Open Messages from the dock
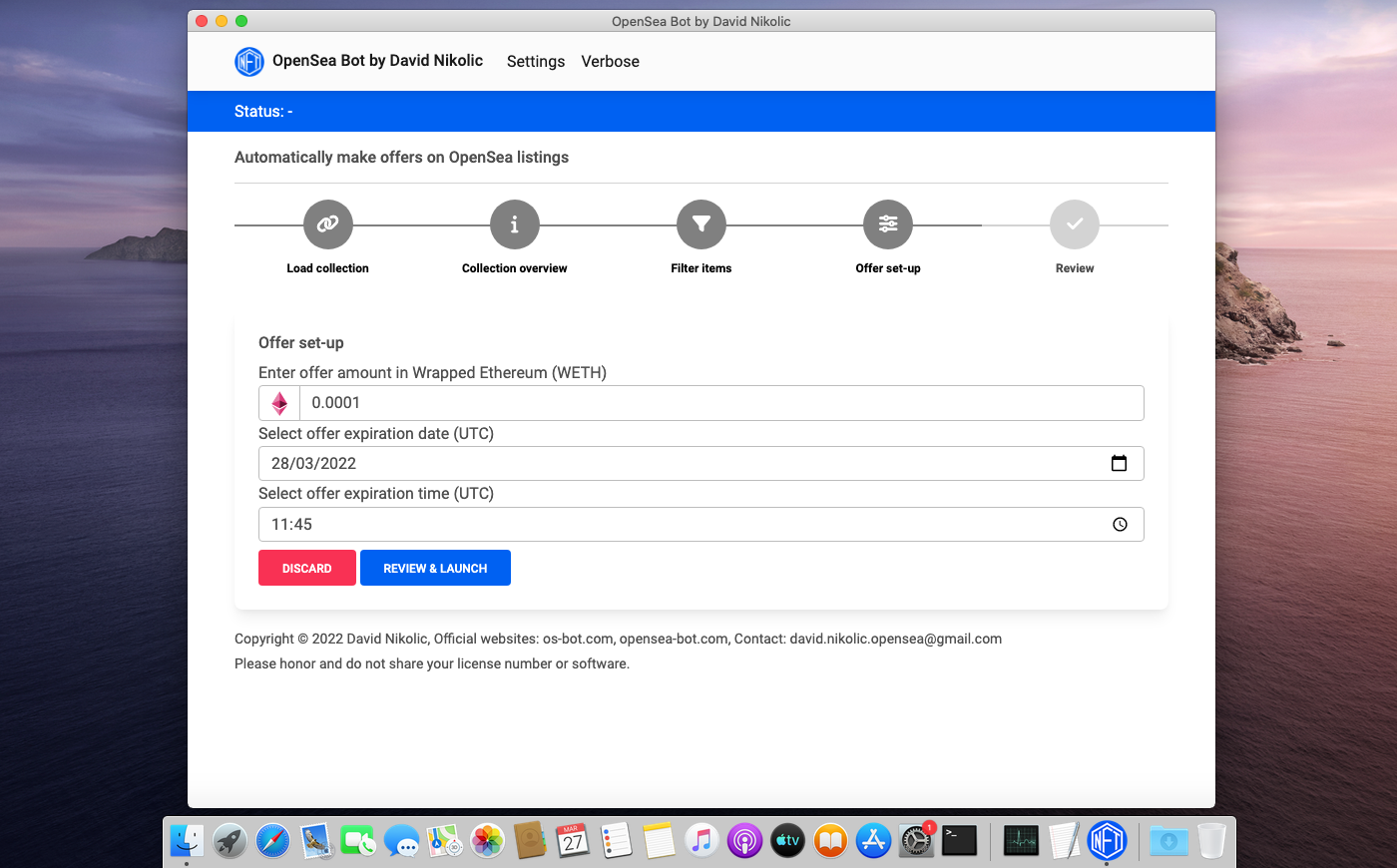1397x868 pixels. (402, 841)
